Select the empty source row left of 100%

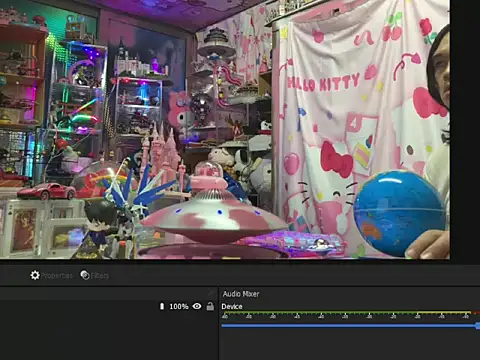(79, 306)
